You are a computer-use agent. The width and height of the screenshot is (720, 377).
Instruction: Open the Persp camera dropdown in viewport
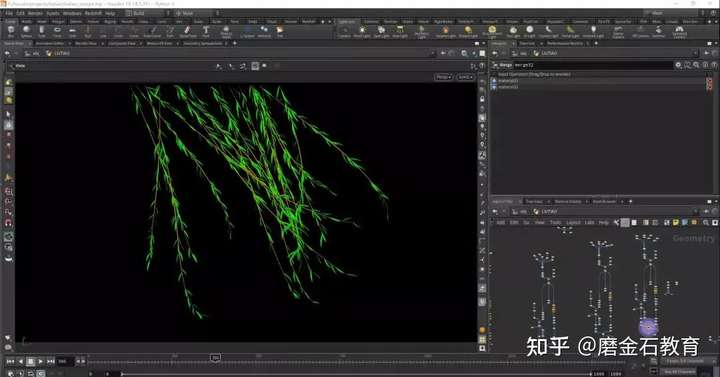pos(443,77)
